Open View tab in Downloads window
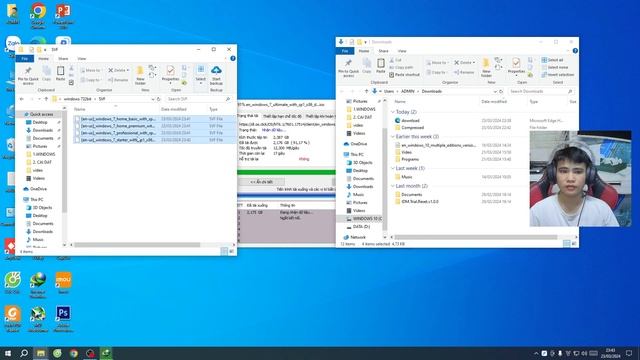This screenshot has width=640, height=360. coord(402,51)
